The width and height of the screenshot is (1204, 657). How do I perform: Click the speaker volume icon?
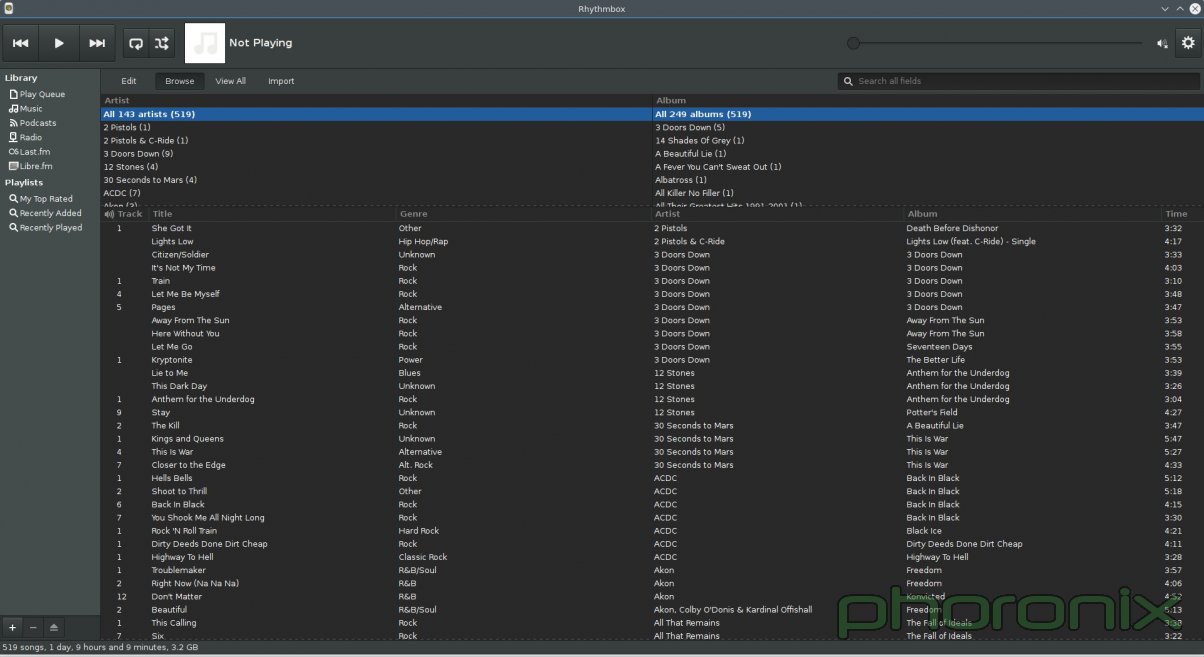tap(1161, 43)
